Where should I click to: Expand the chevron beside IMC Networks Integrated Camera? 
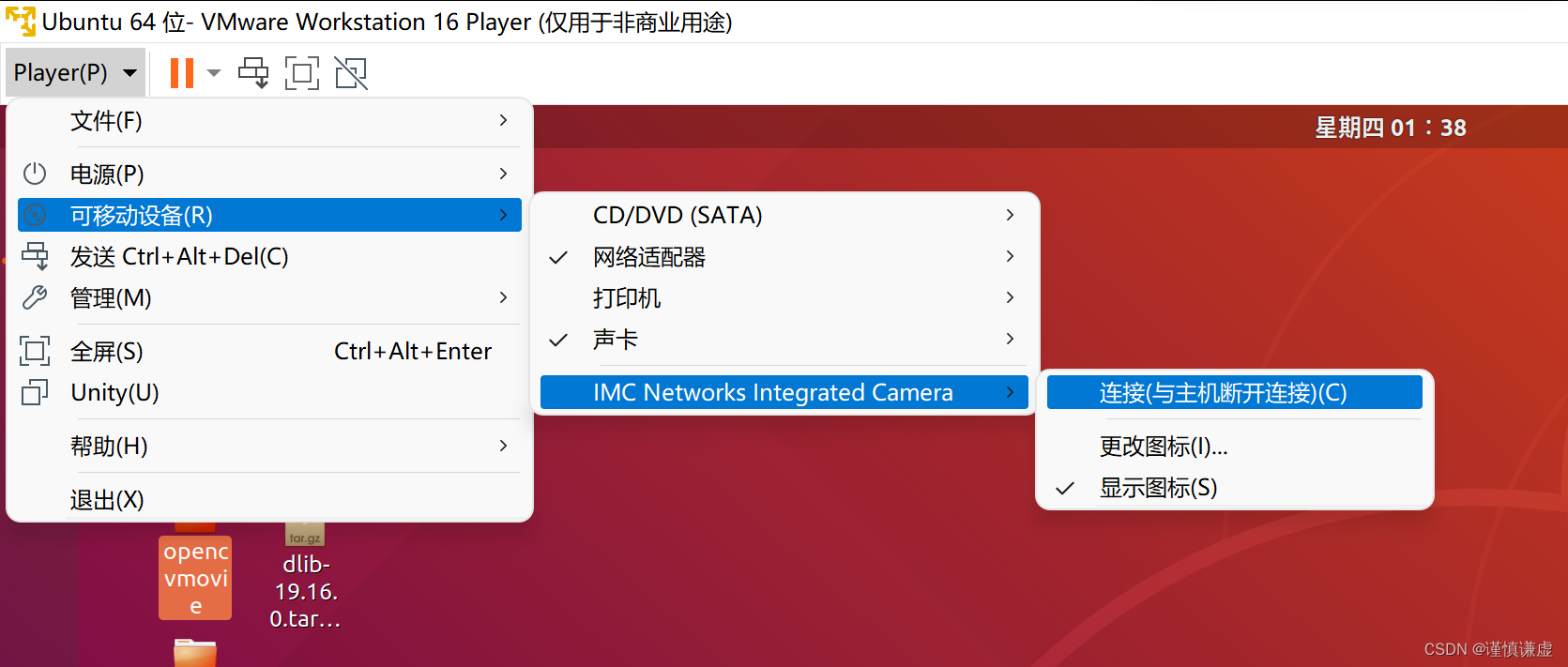coord(1011,392)
